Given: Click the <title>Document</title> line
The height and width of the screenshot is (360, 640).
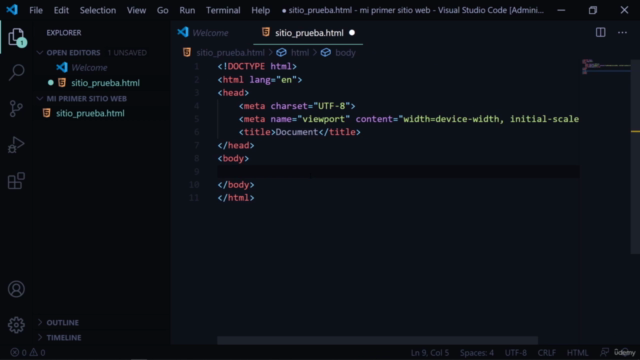Looking at the screenshot, I should pos(300,132).
